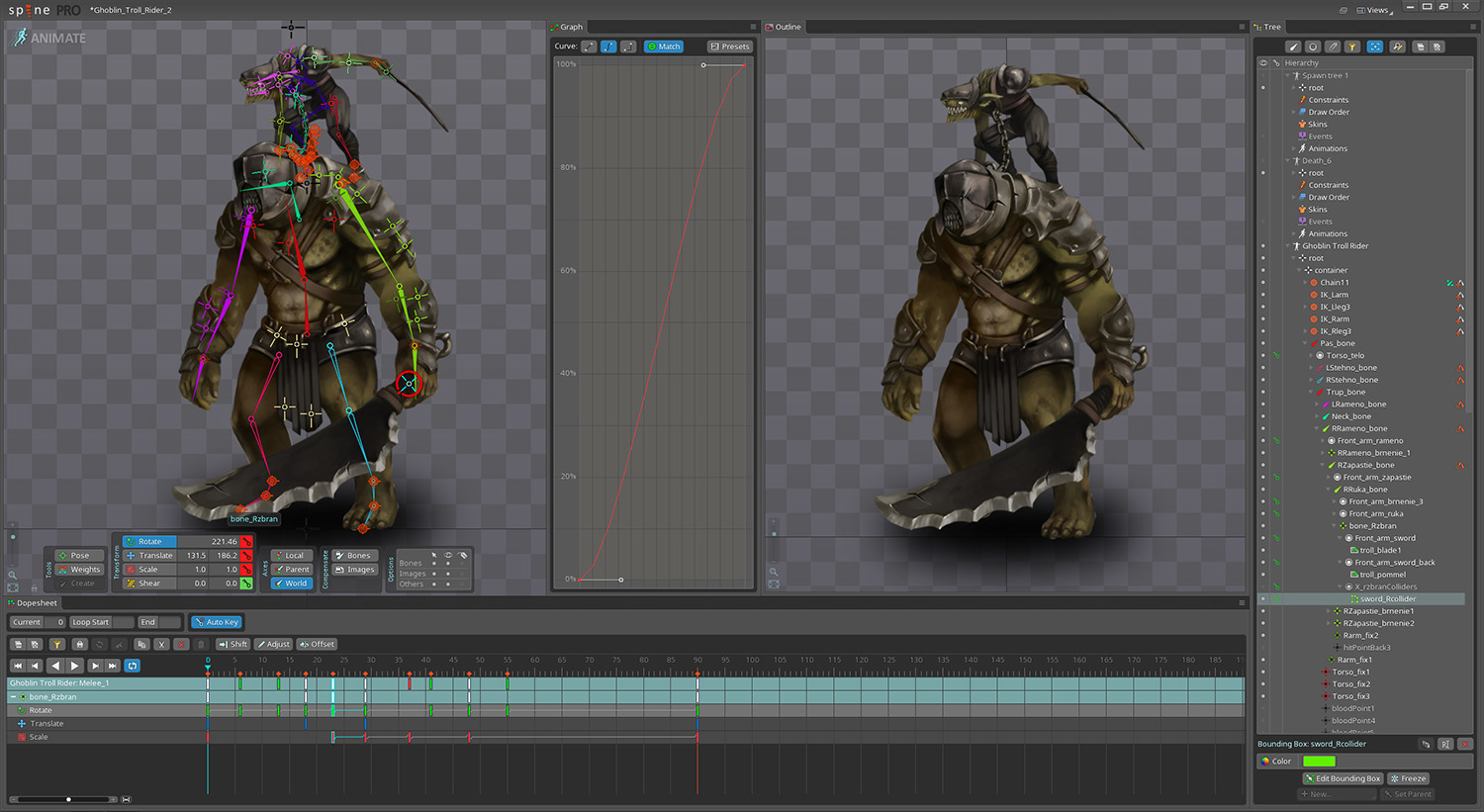Click the Adjust keys button
Image resolution: width=1484 pixels, height=812 pixels.
coord(274,644)
